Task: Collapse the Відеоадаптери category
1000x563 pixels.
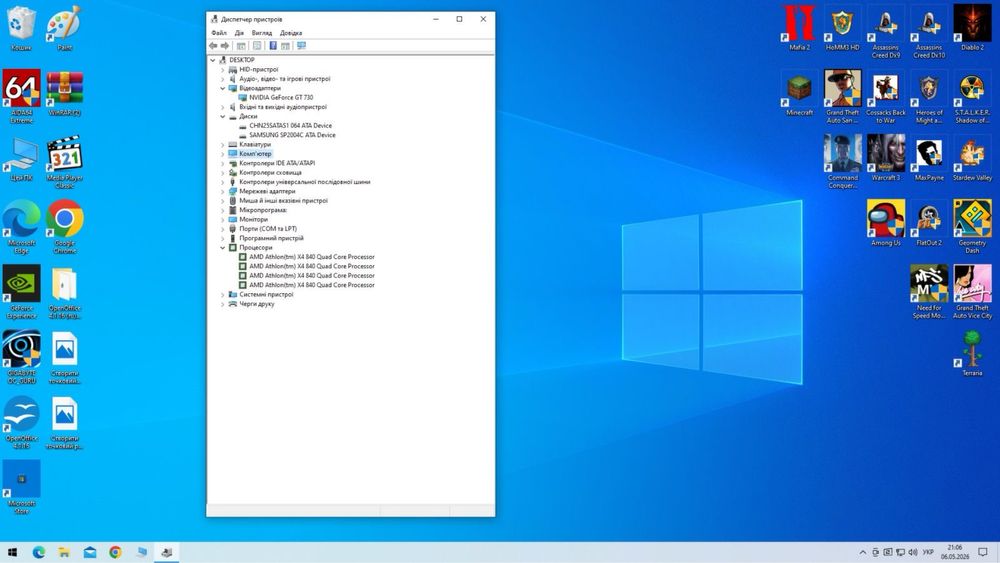Action: 223,88
